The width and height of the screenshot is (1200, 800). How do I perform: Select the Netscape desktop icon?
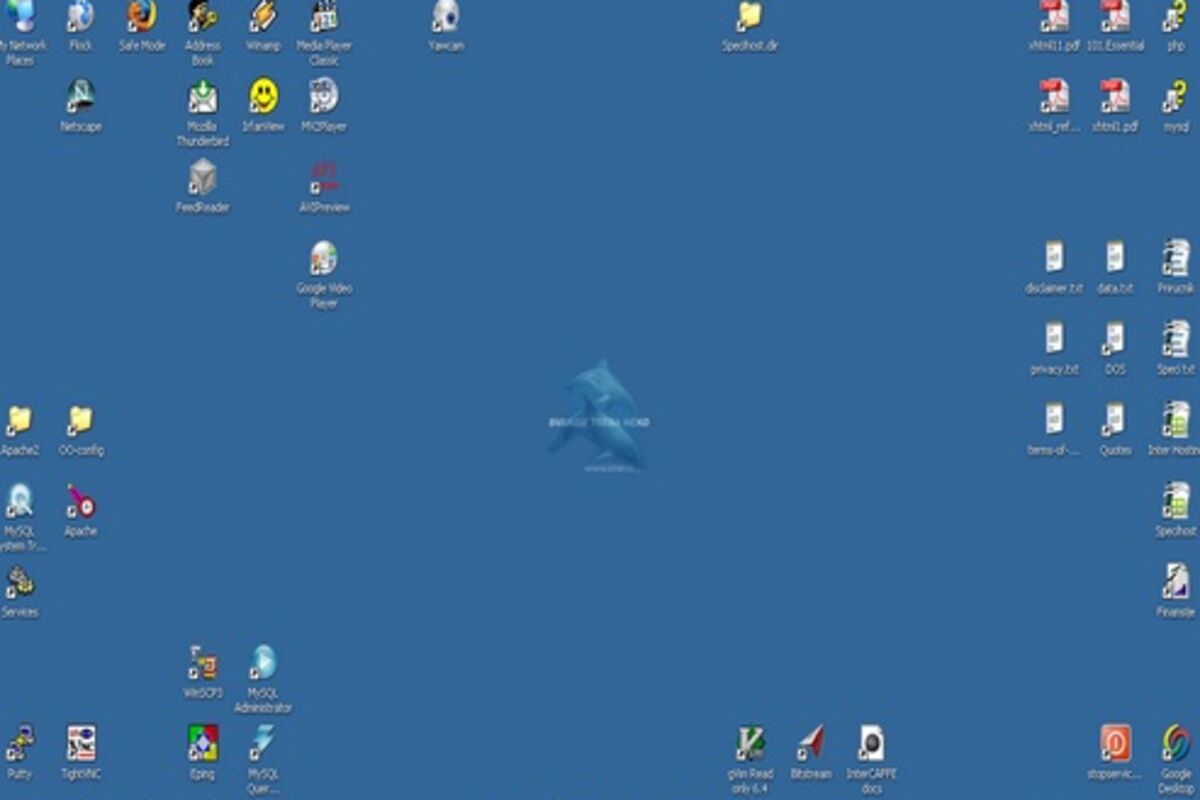(80, 97)
